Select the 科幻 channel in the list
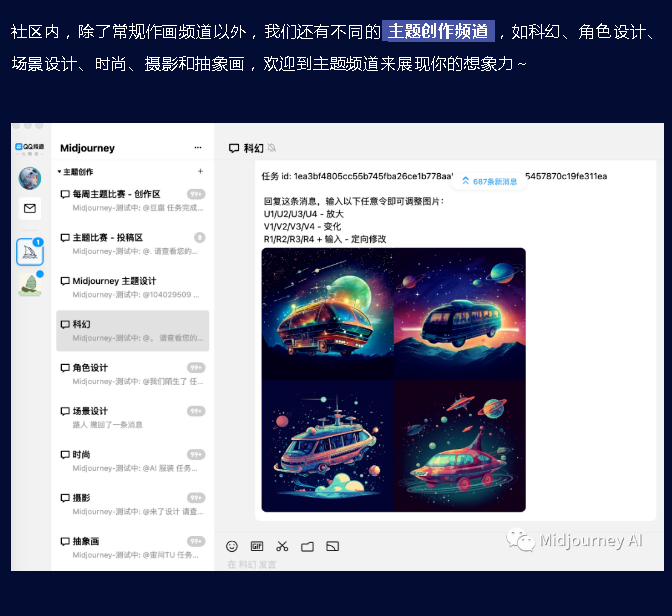This screenshot has height=616, width=672. [132, 331]
